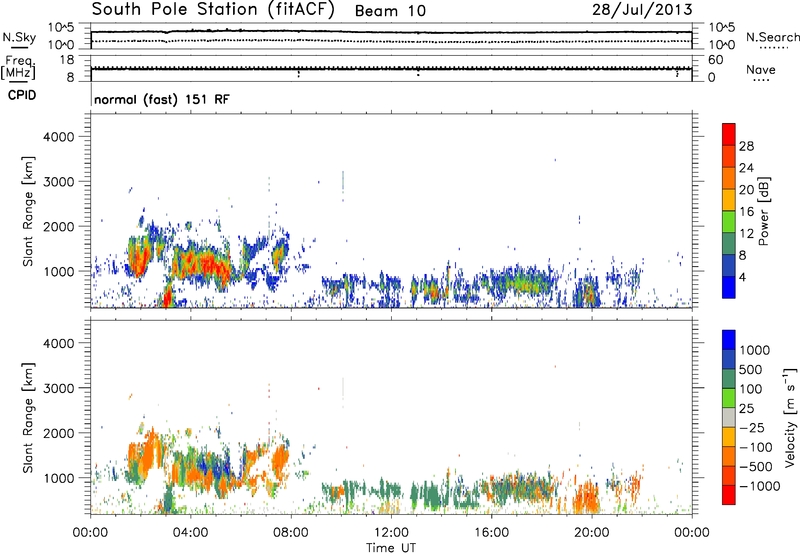Click velocity panel 'Slant Range [km]' label

coord(28,418)
